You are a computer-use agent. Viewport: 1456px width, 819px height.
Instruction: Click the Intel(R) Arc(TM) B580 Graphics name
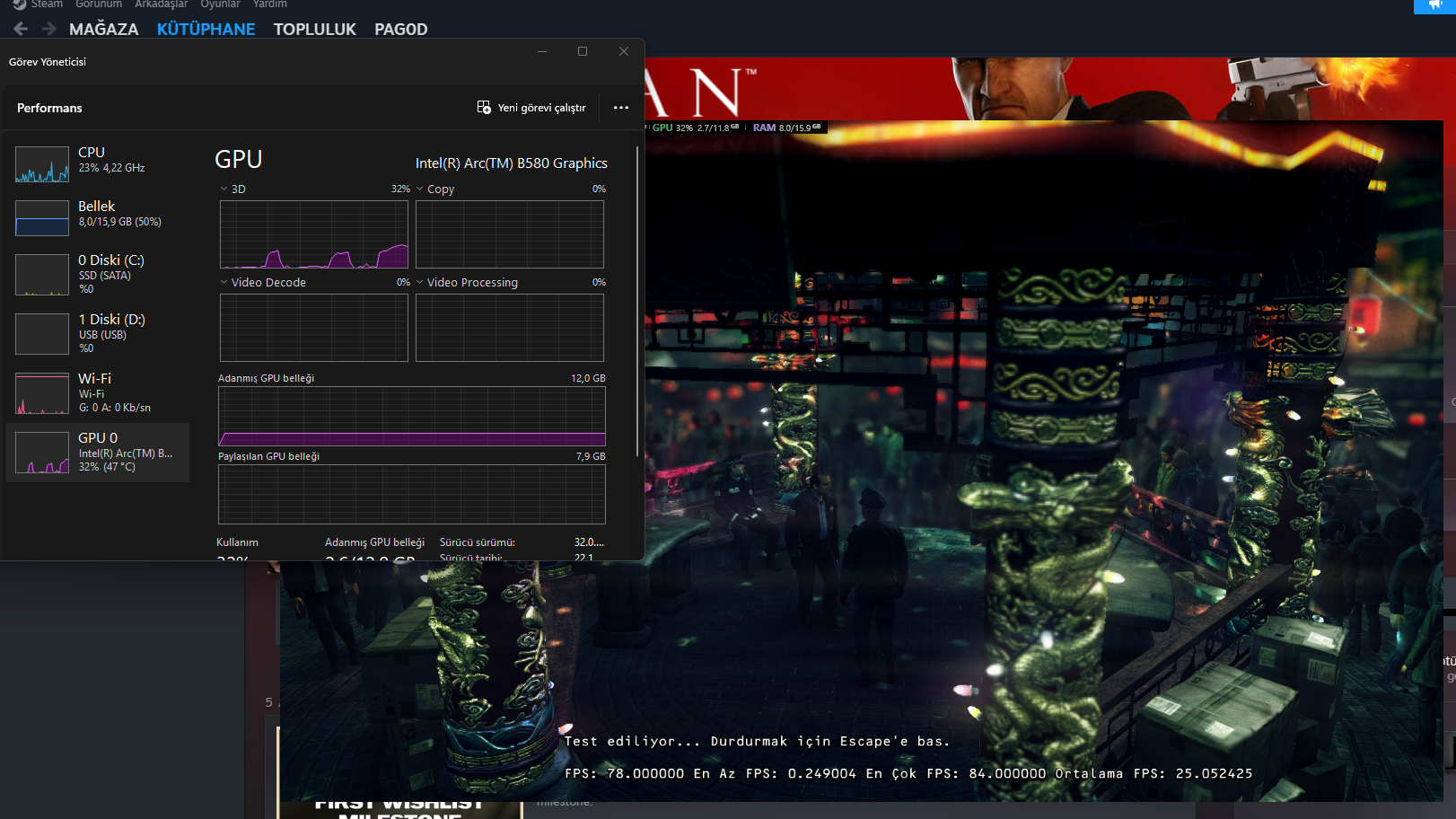512,163
